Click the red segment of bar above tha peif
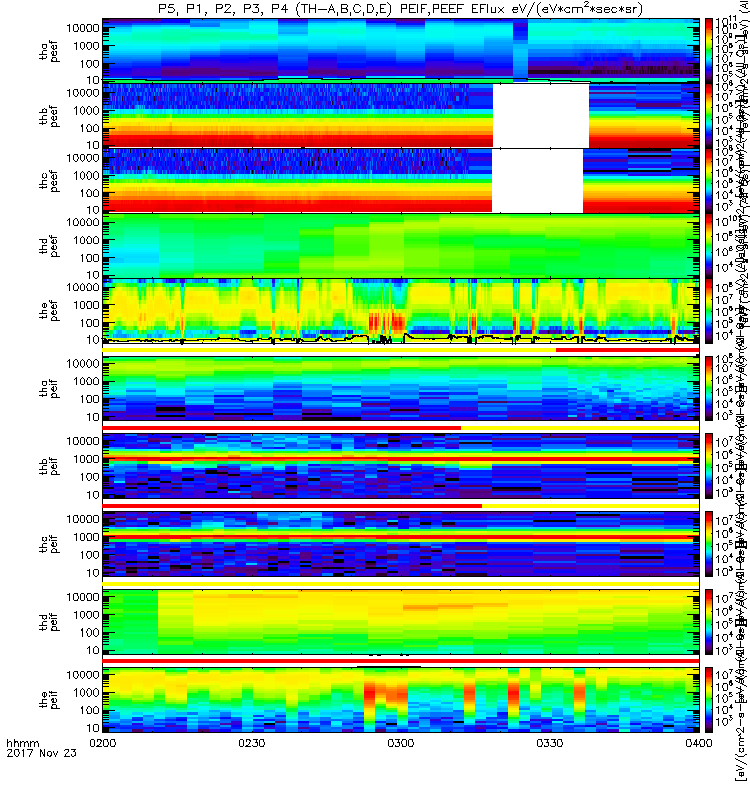Image resolution: width=750 pixels, height=800 pixels. click(x=627, y=350)
